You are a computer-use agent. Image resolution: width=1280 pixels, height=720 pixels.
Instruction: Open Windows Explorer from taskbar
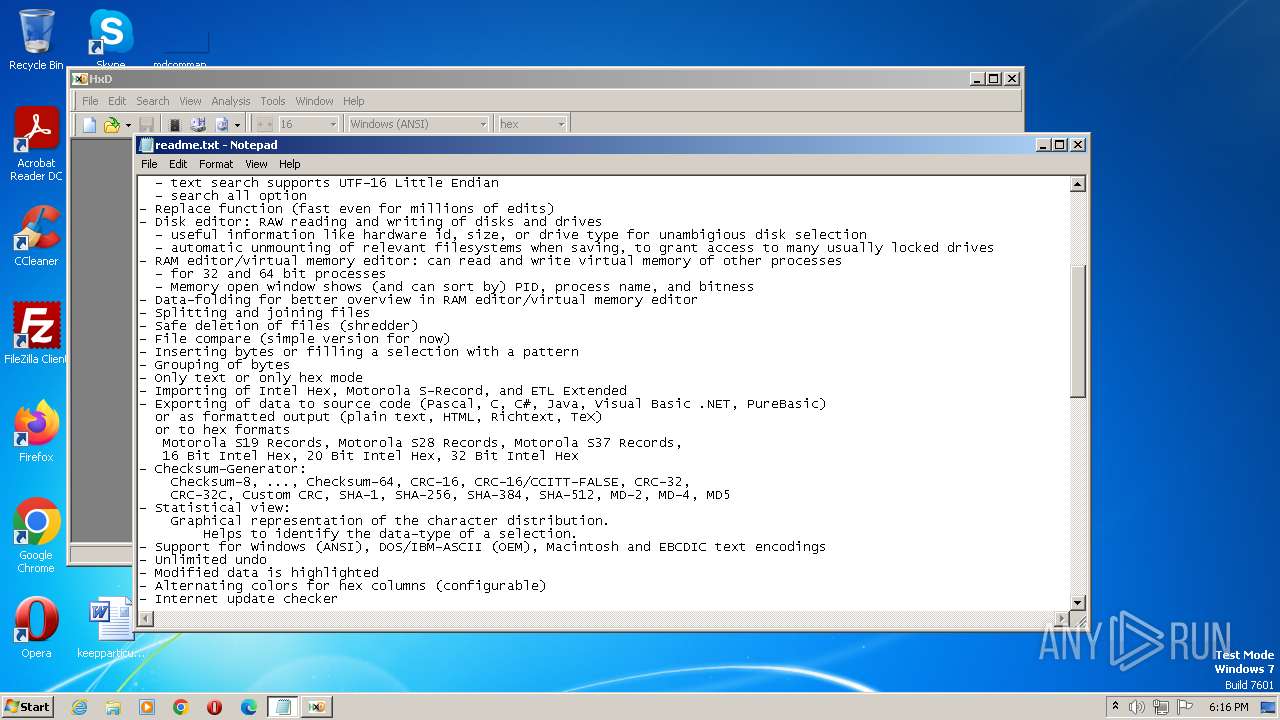click(x=113, y=707)
